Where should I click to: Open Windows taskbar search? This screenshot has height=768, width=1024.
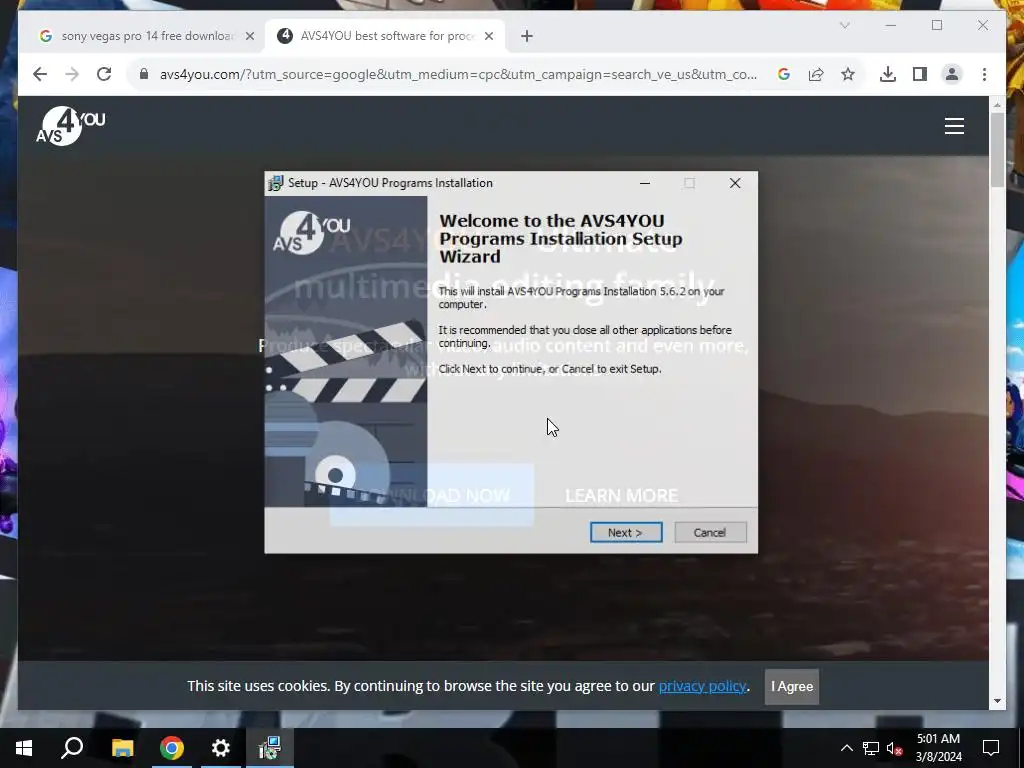tap(72, 748)
